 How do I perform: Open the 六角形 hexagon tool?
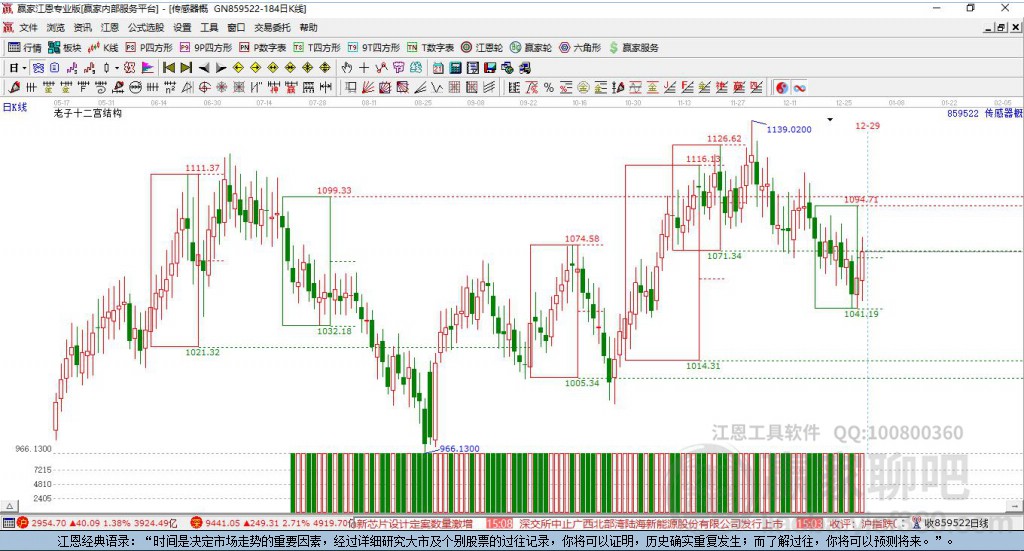tap(580, 48)
